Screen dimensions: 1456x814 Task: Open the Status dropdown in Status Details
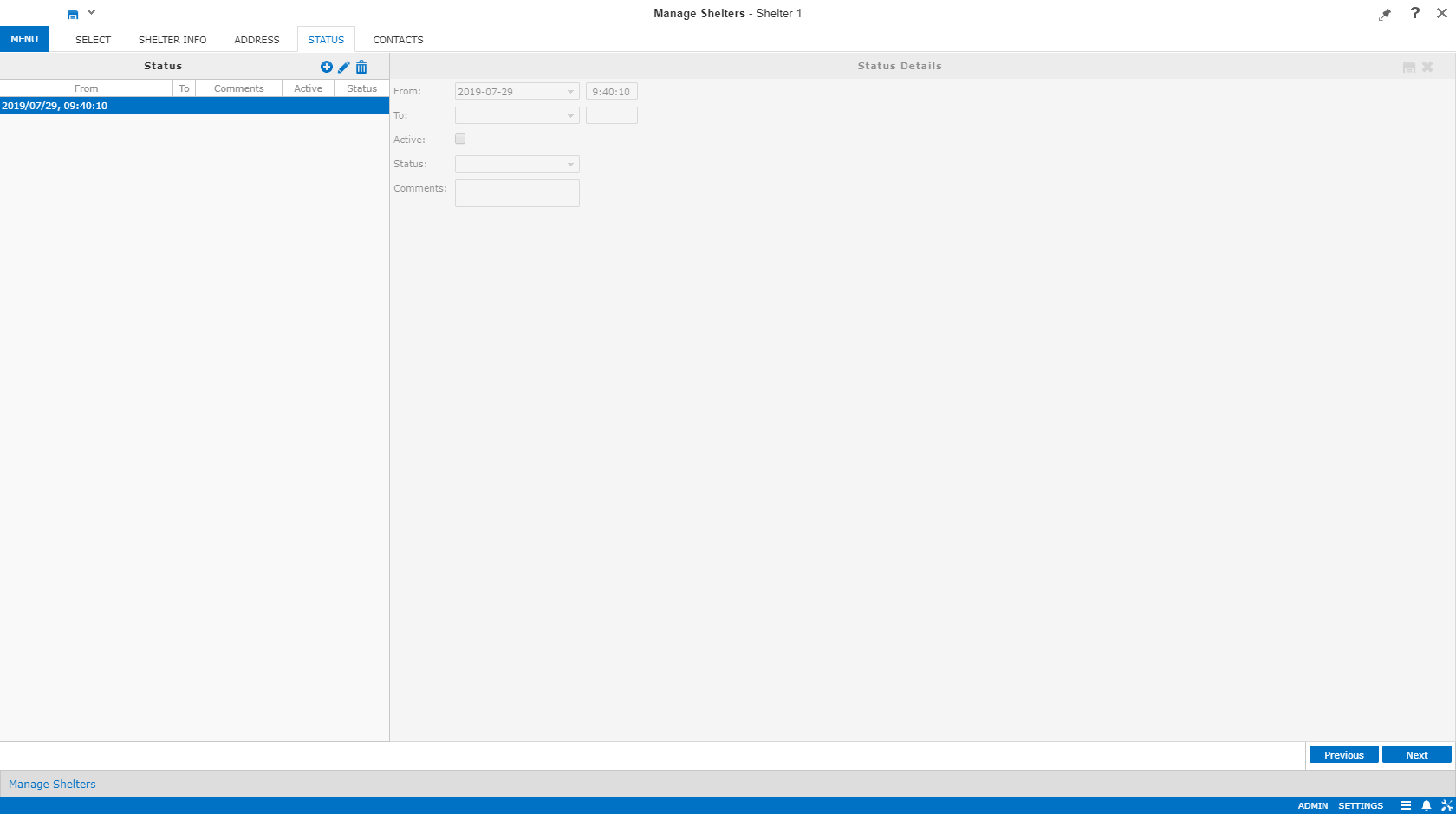[569, 164]
